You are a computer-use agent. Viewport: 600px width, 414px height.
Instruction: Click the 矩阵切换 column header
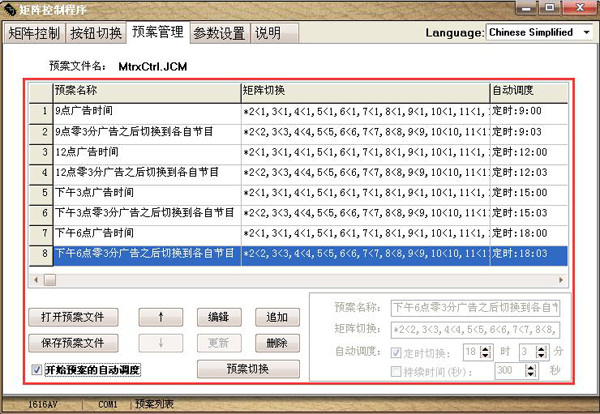coord(366,92)
